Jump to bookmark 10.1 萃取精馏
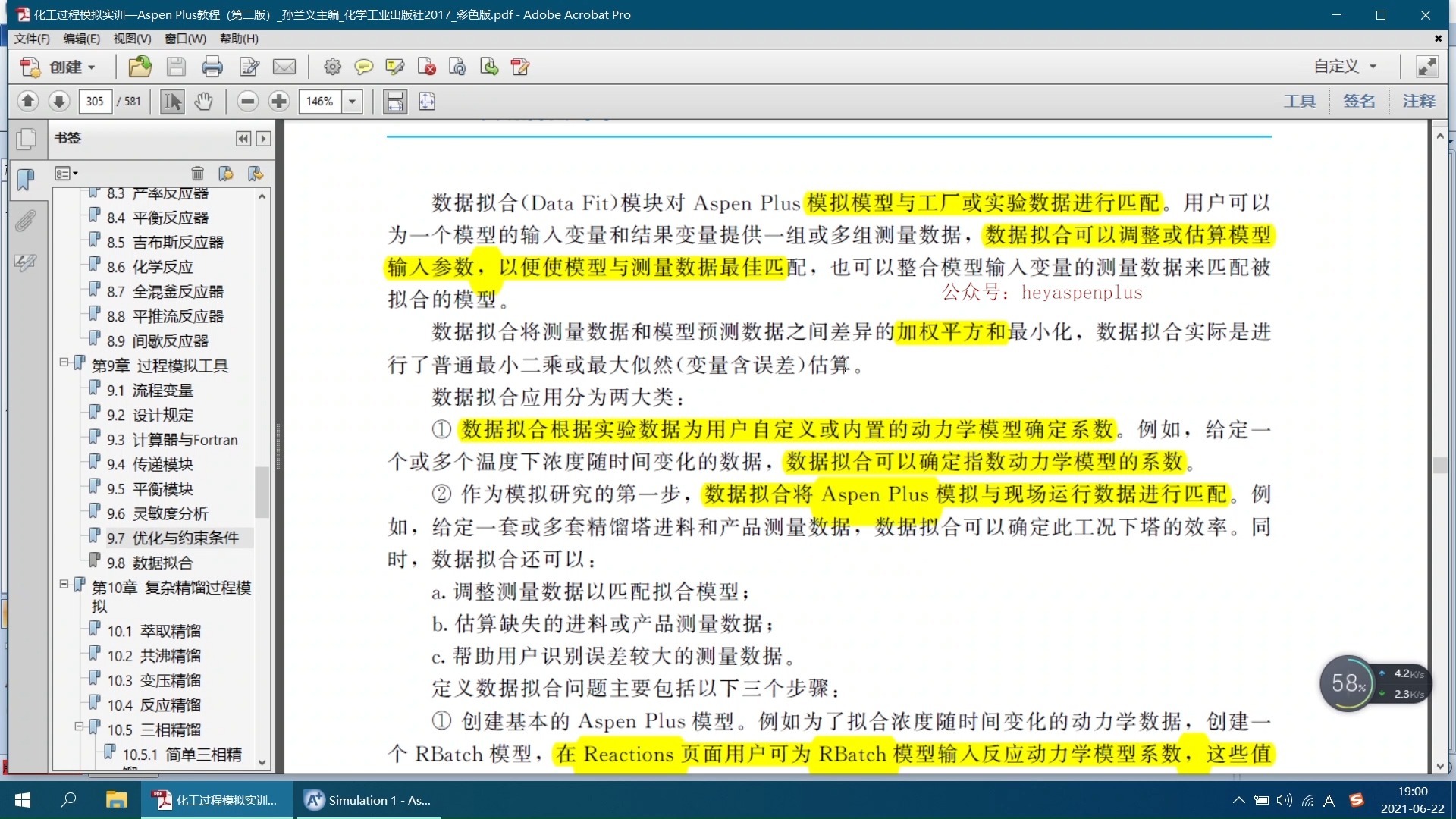 coord(154,631)
